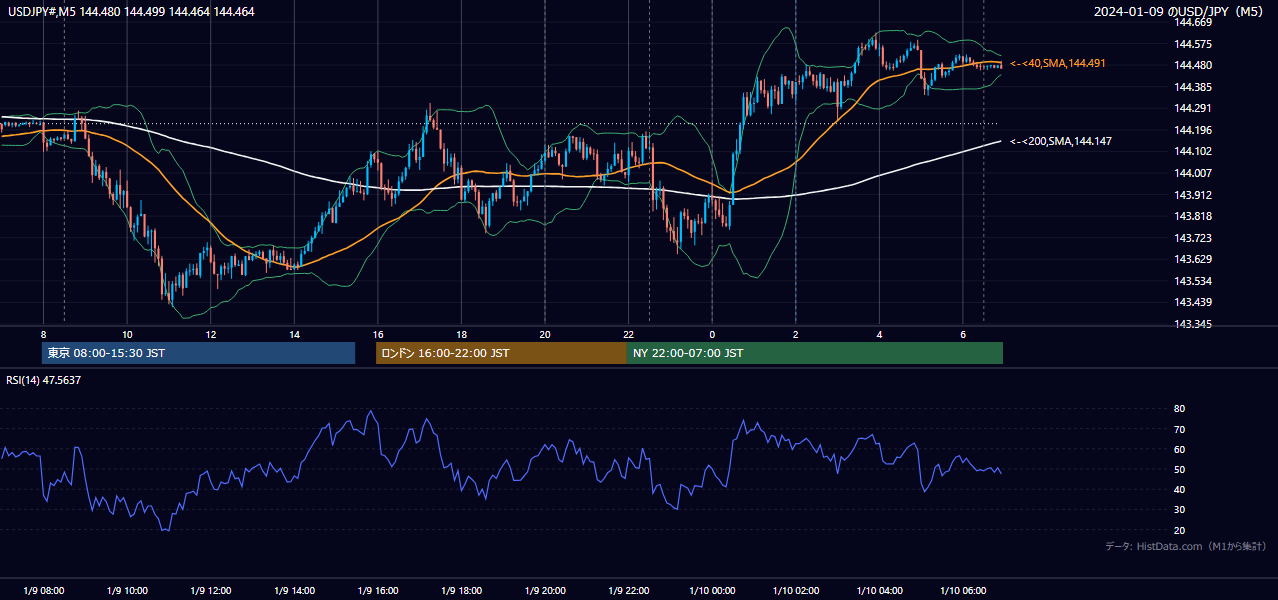Click price scale value 144.669
Screen dimensions: 1278x600
(1192, 22)
